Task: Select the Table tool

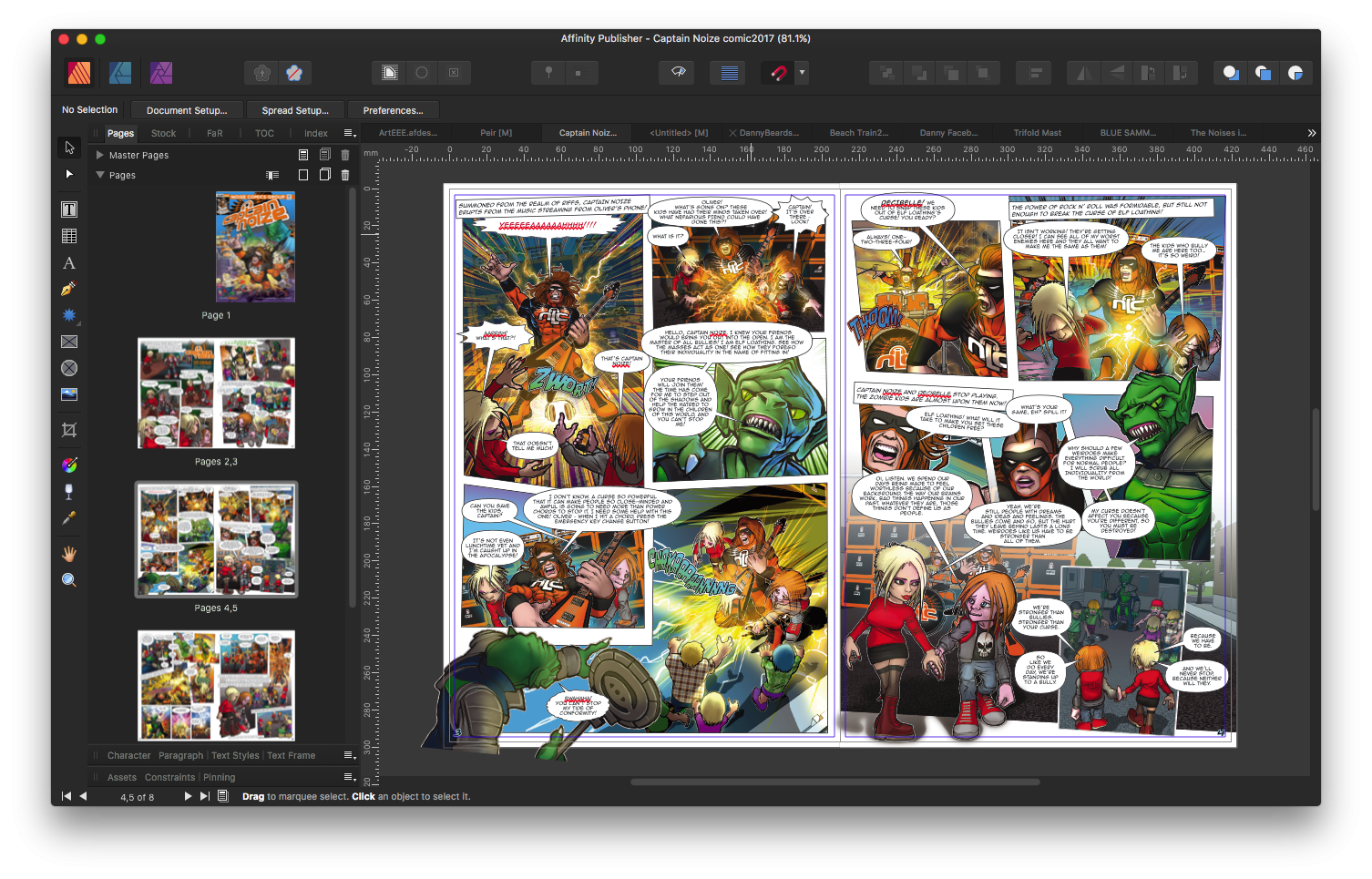Action: (69, 236)
